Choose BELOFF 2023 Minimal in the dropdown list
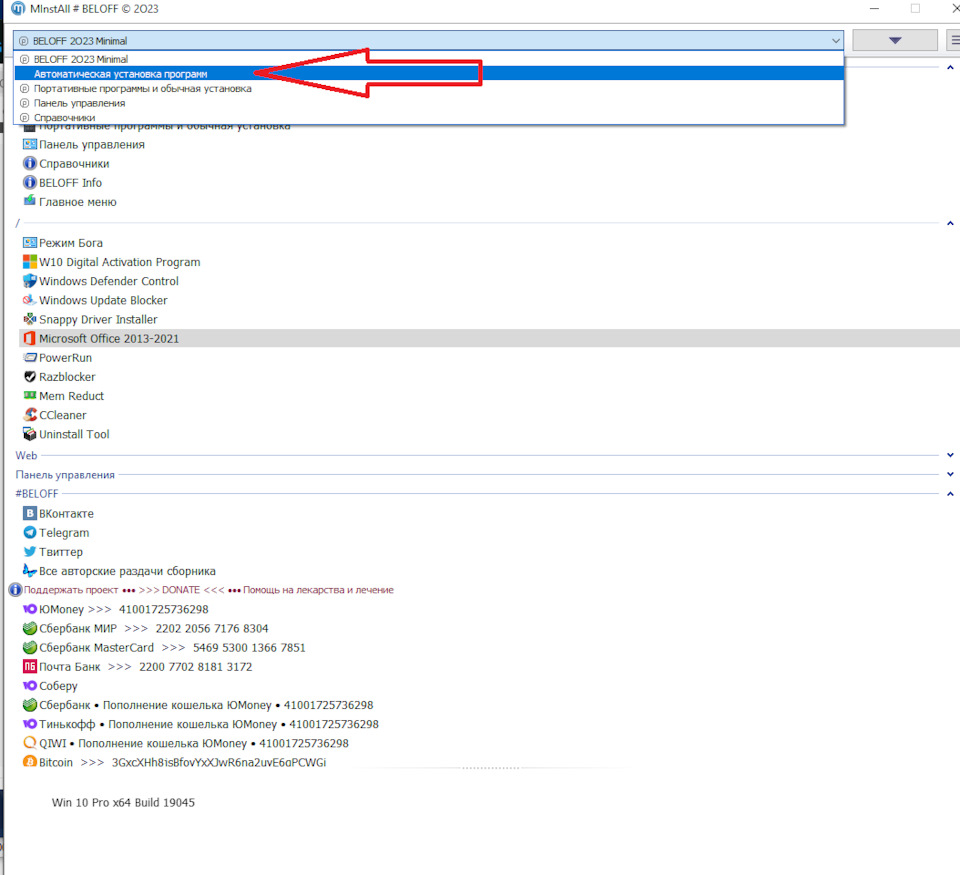Image resolution: width=960 pixels, height=875 pixels. coord(428,59)
